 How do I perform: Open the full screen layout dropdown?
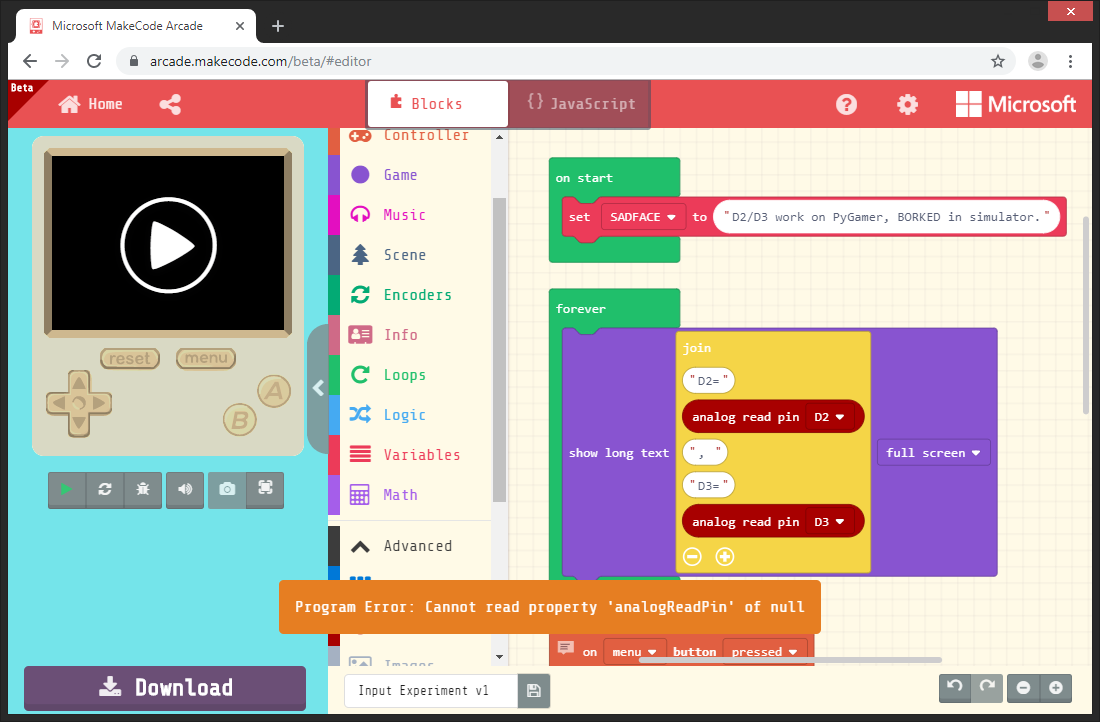[x=933, y=453]
